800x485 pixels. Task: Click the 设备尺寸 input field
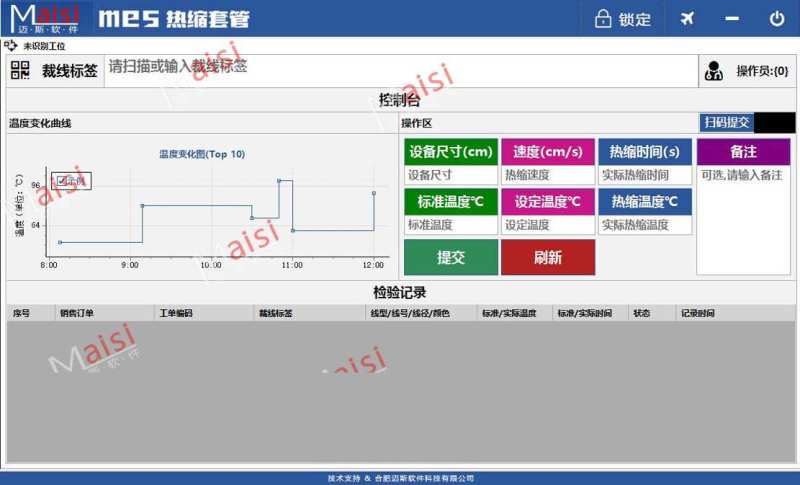click(x=450, y=175)
